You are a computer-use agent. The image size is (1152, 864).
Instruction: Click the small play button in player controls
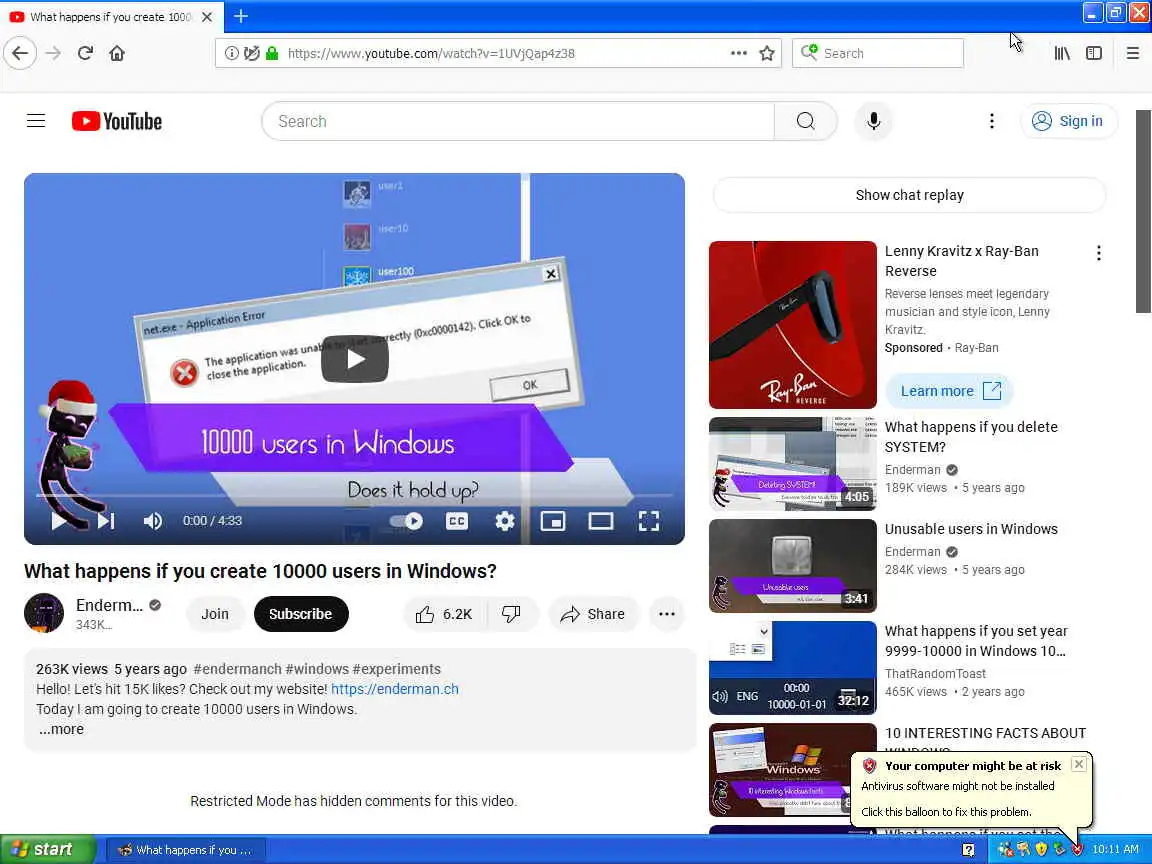[59, 521]
